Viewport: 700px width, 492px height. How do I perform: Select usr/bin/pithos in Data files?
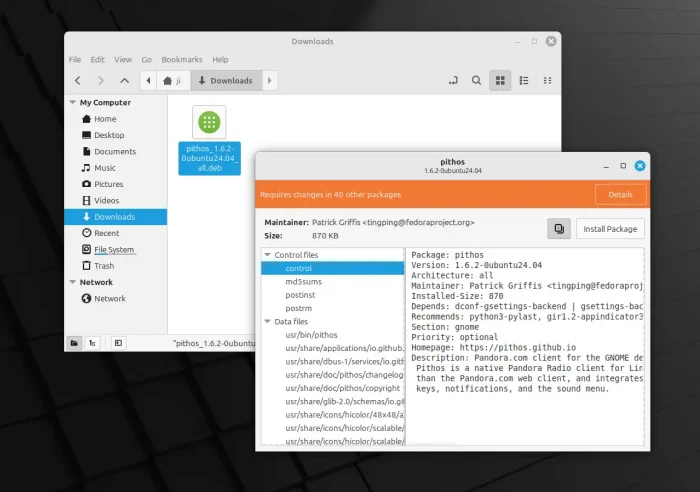[333, 335]
